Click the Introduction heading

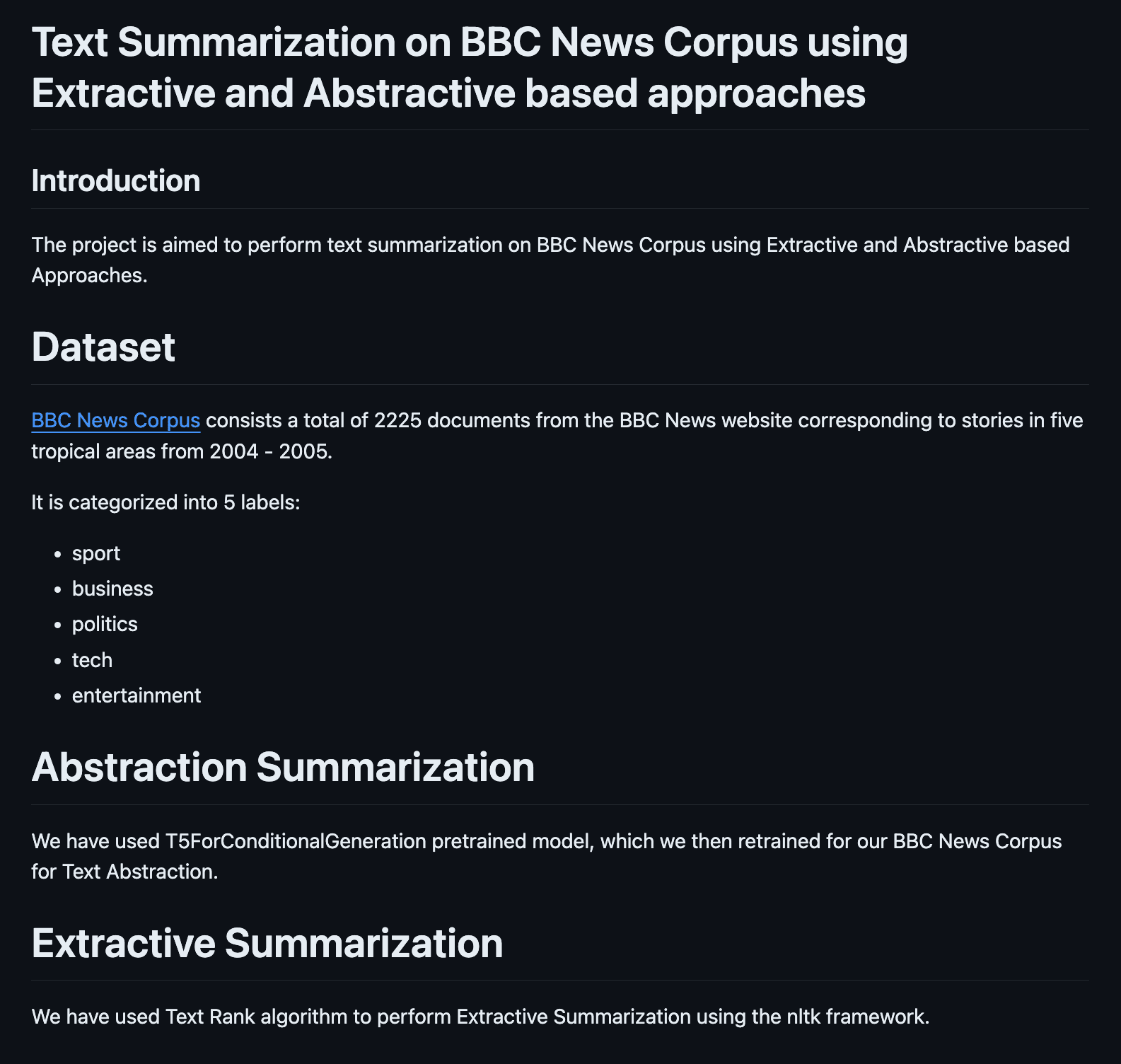pos(116,181)
